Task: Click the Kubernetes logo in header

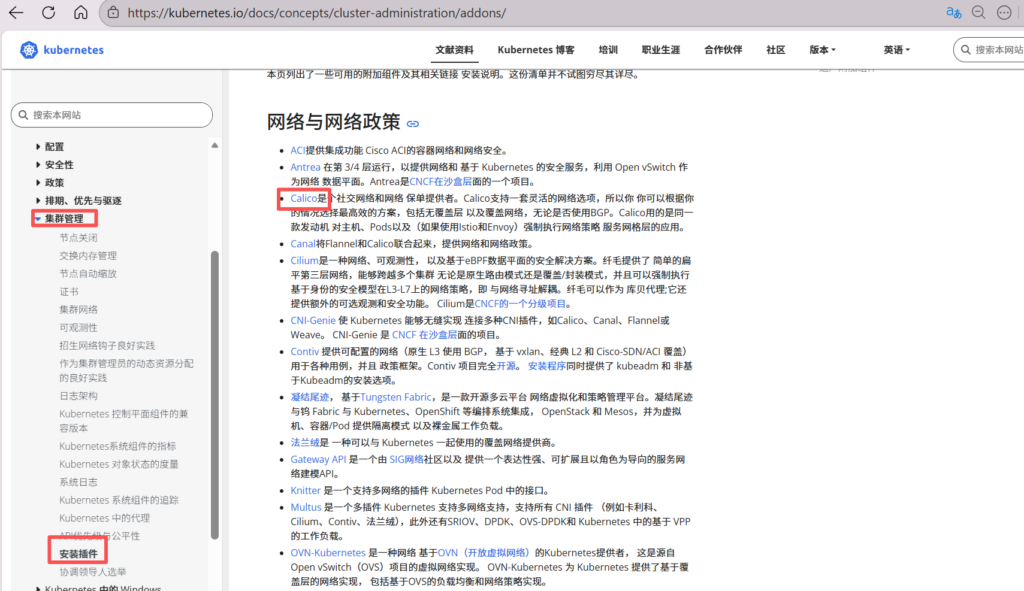Action: (62, 50)
